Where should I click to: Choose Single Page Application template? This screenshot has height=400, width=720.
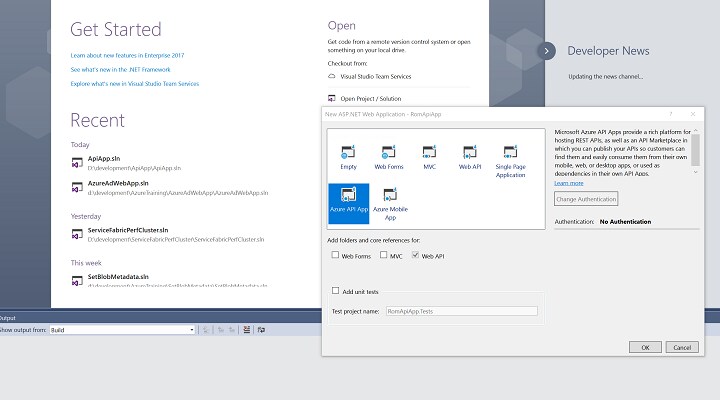(510, 161)
